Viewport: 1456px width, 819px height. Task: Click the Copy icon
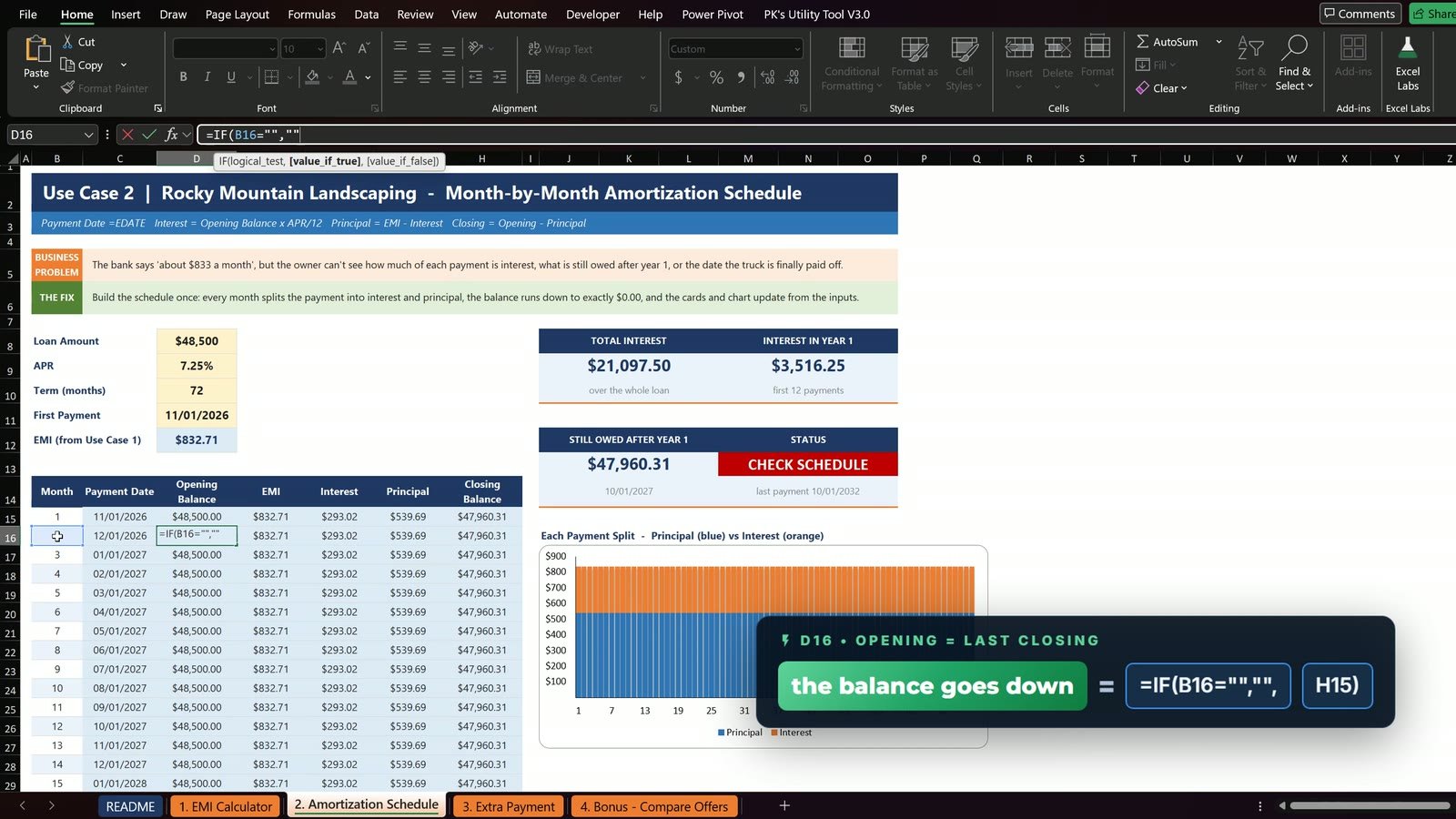67,65
